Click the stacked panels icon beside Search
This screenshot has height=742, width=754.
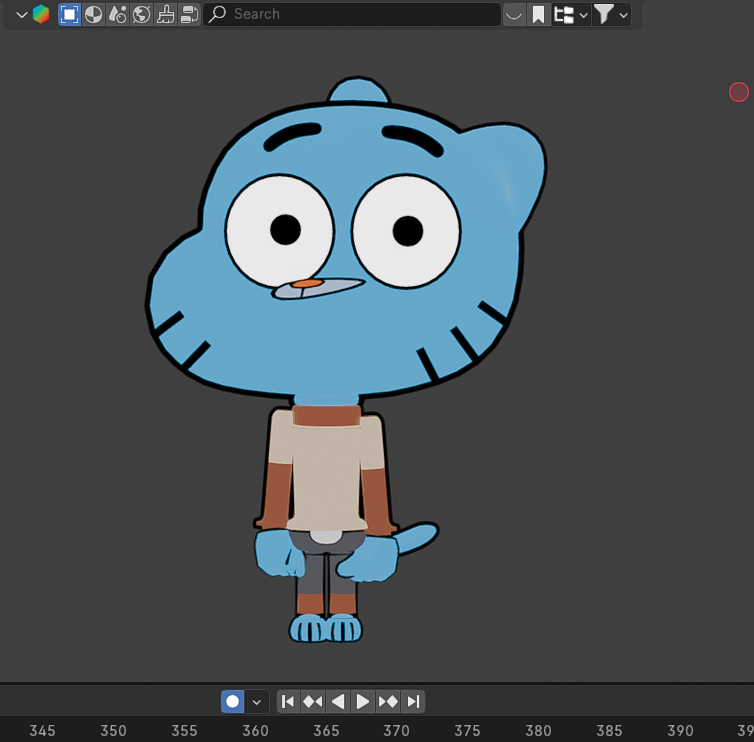click(189, 14)
